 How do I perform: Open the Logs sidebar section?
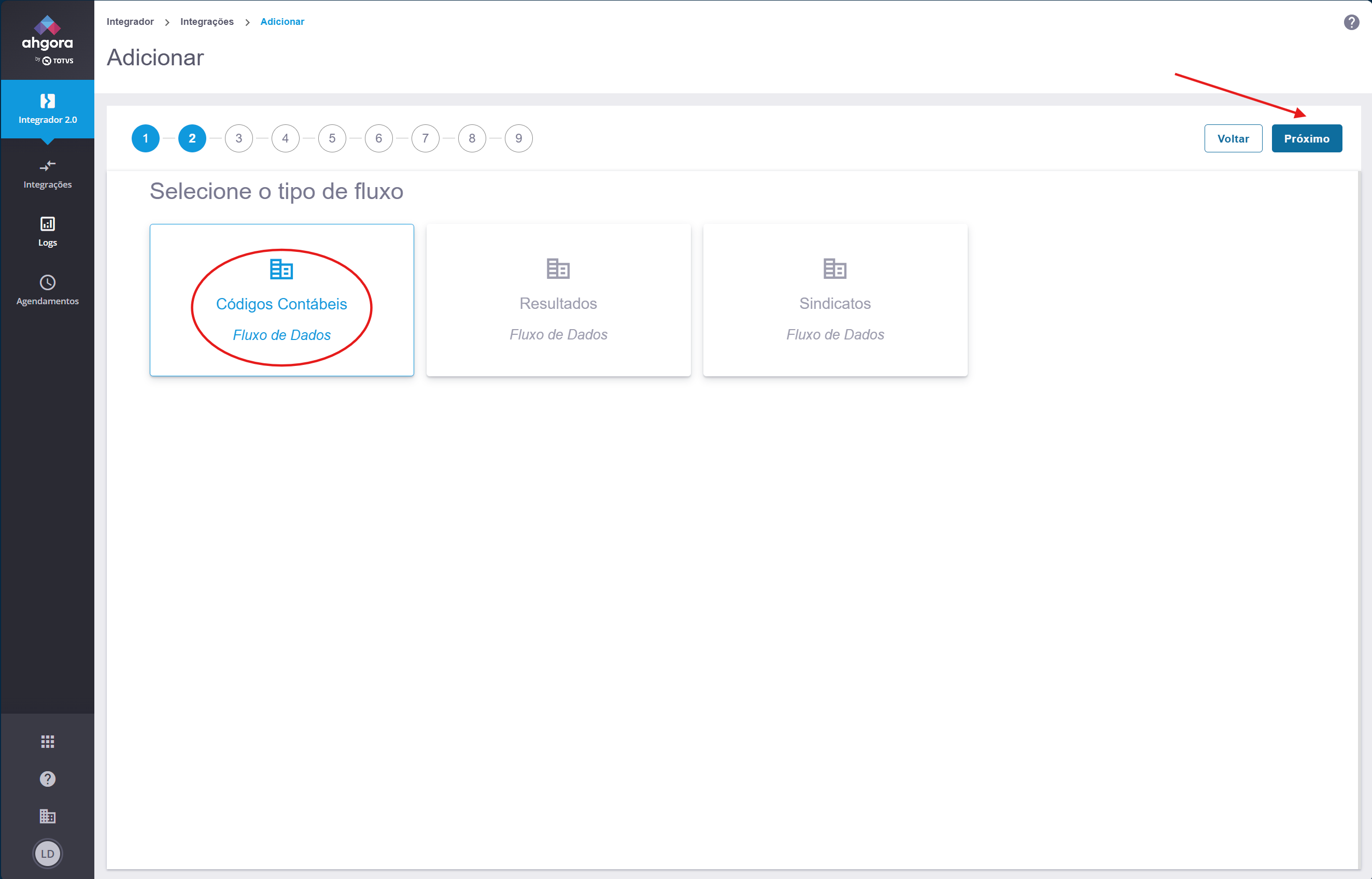coord(47,232)
